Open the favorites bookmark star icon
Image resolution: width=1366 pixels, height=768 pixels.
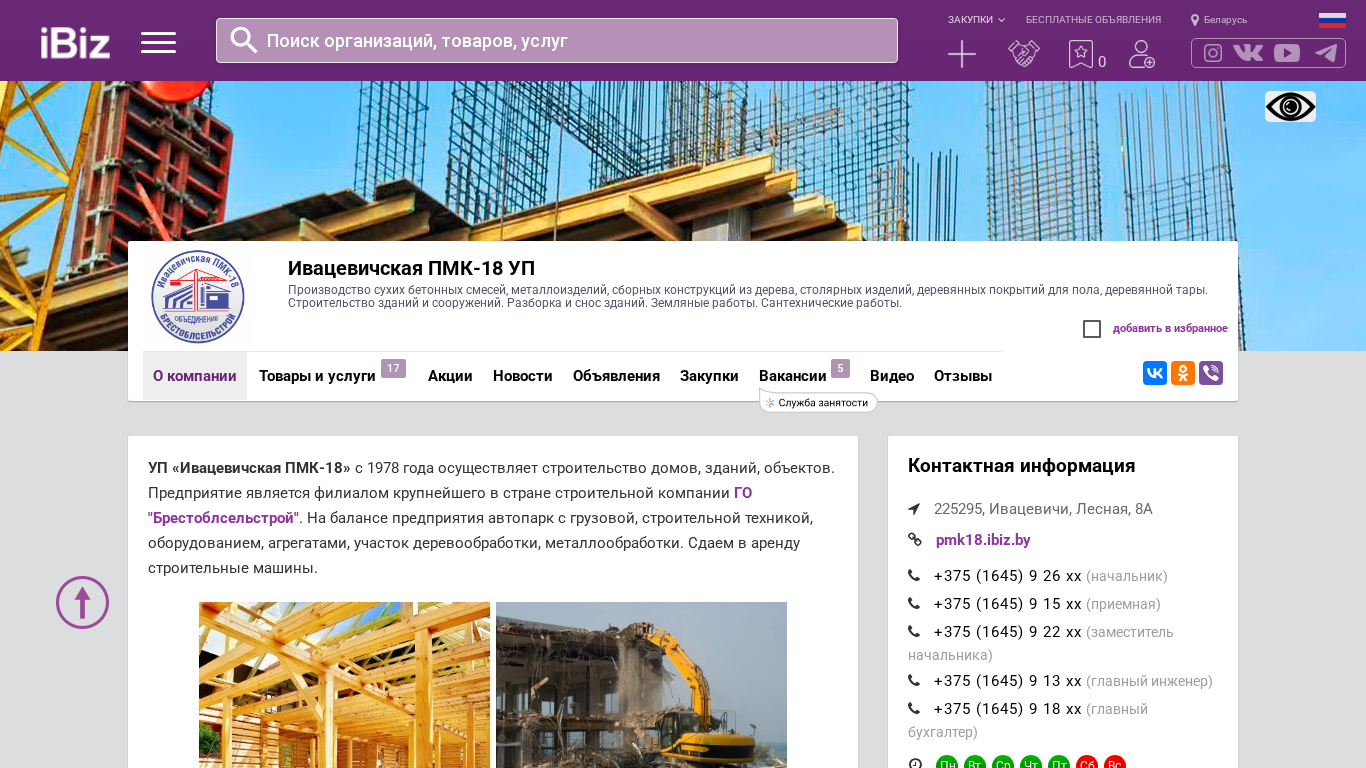pos(1081,54)
